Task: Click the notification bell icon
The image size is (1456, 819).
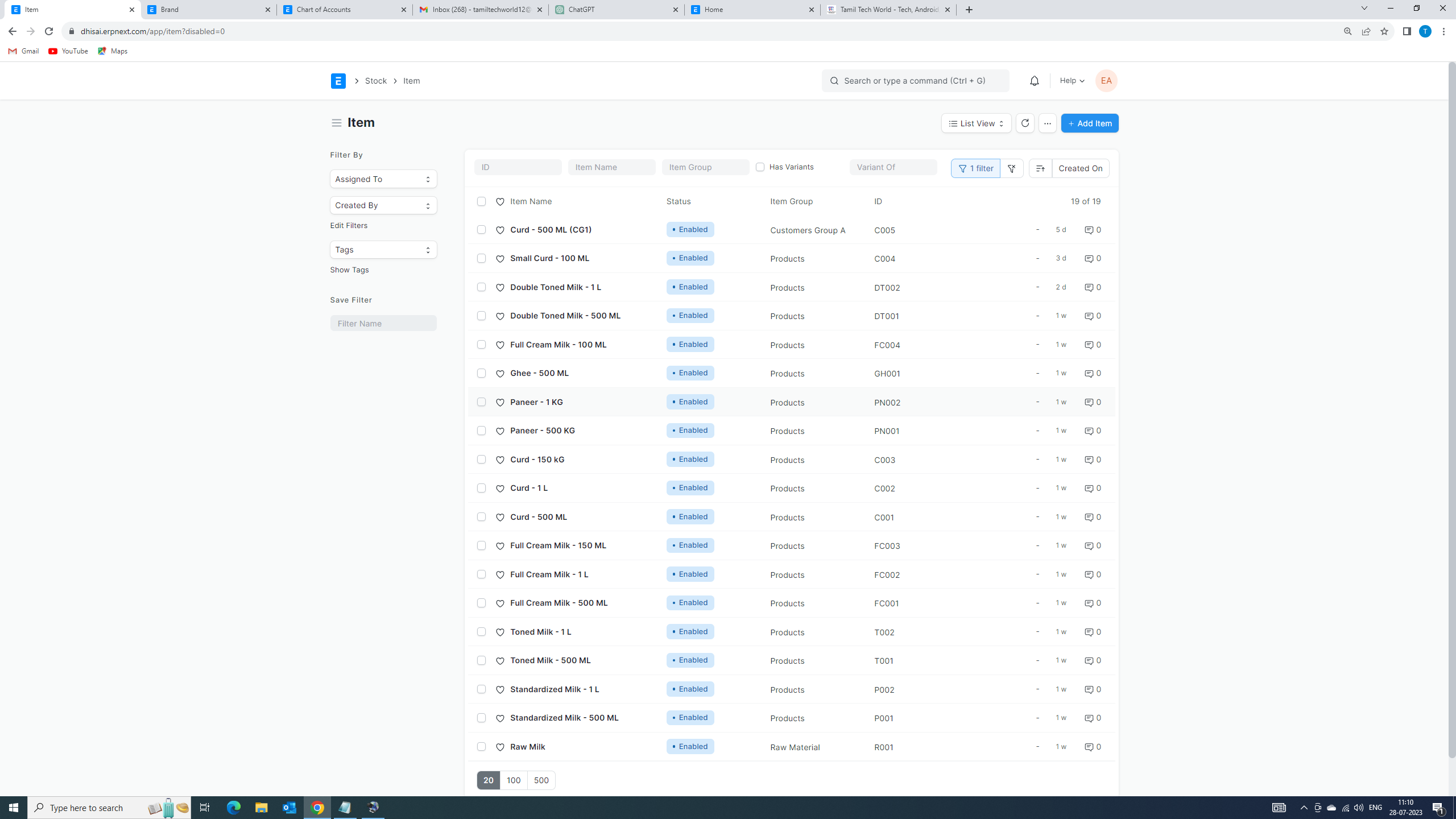Action: pos(1034,81)
